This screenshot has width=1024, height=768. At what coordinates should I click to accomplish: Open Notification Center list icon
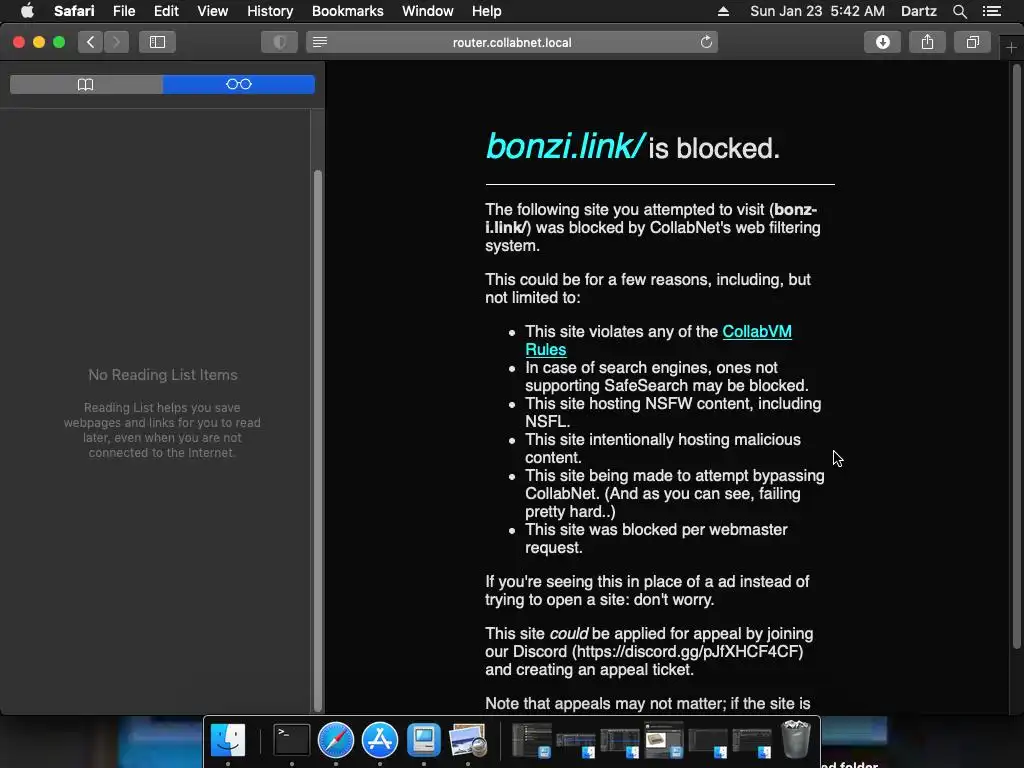pos(992,11)
